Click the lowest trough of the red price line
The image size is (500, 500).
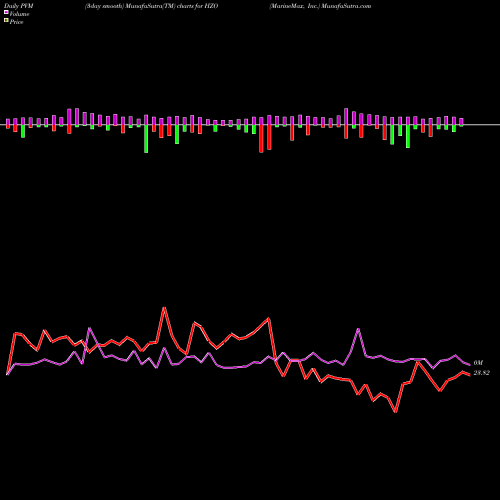396,412
